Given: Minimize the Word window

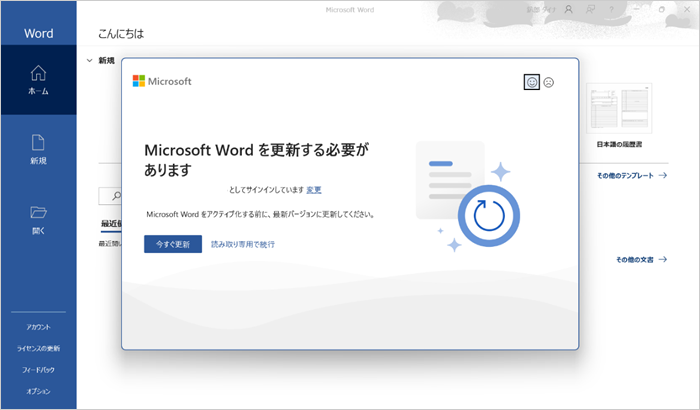Looking at the screenshot, I should (637, 9).
